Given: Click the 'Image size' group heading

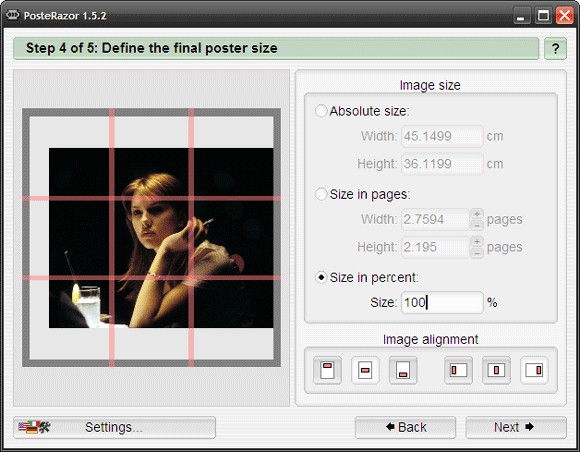Looking at the screenshot, I should coord(430,85).
